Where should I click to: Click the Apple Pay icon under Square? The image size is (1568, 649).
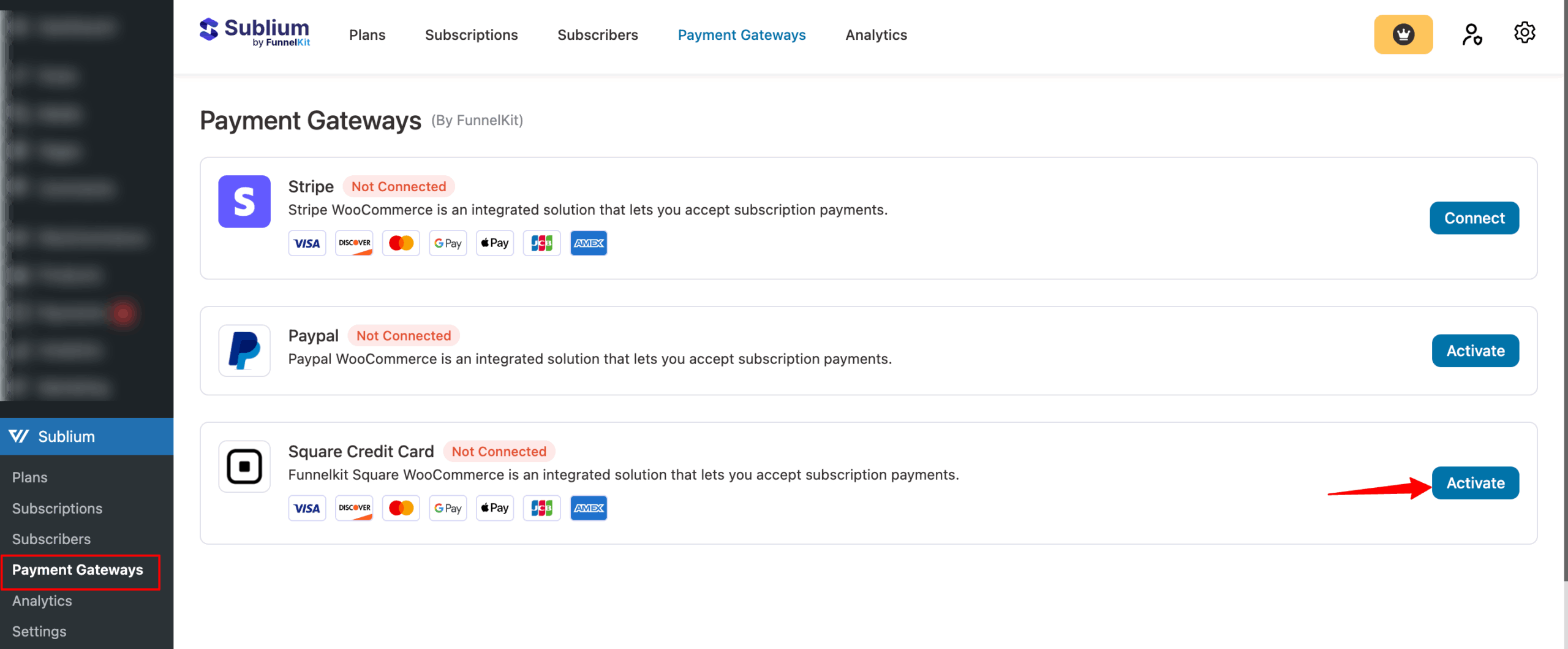tap(495, 508)
